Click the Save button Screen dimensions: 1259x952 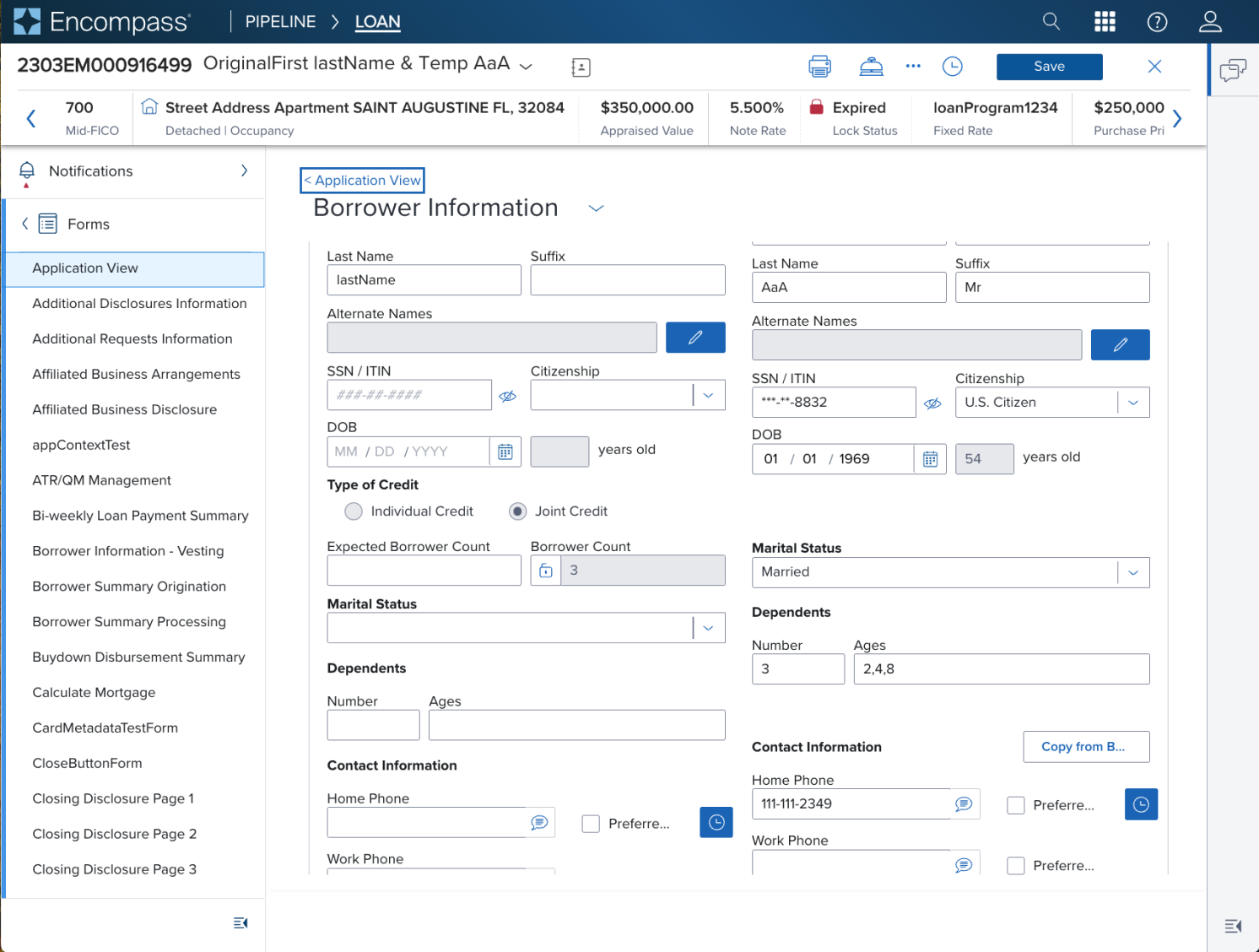[x=1049, y=67]
